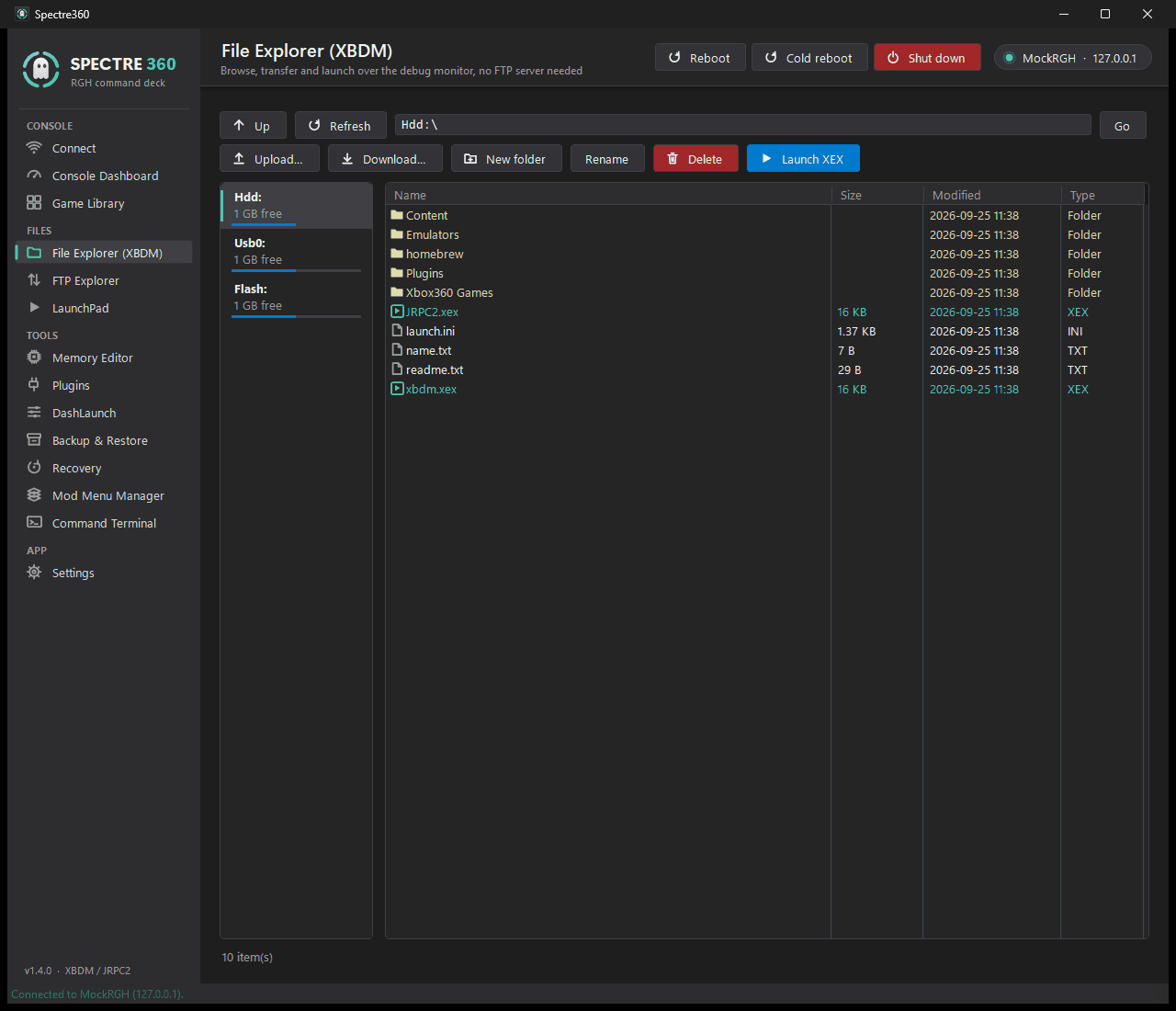Viewport: 1176px width, 1011px height.
Task: Click the Memory Editor chip icon
Action: point(34,358)
